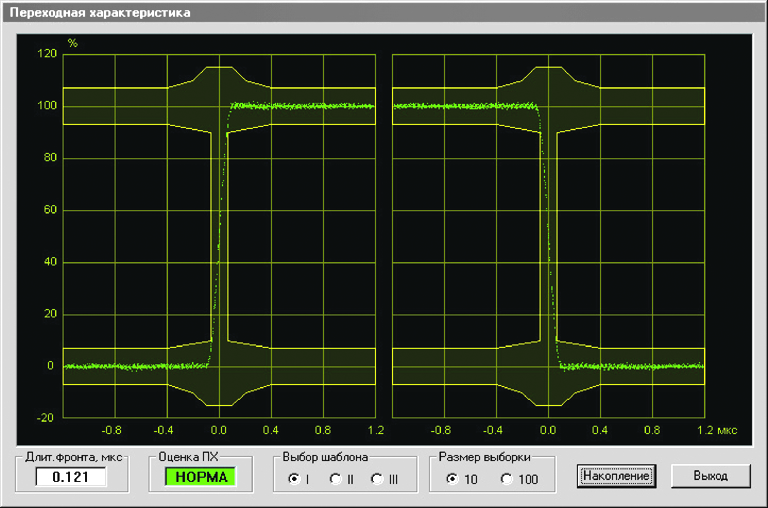Click the front duration field showing 0.121

[71, 477]
